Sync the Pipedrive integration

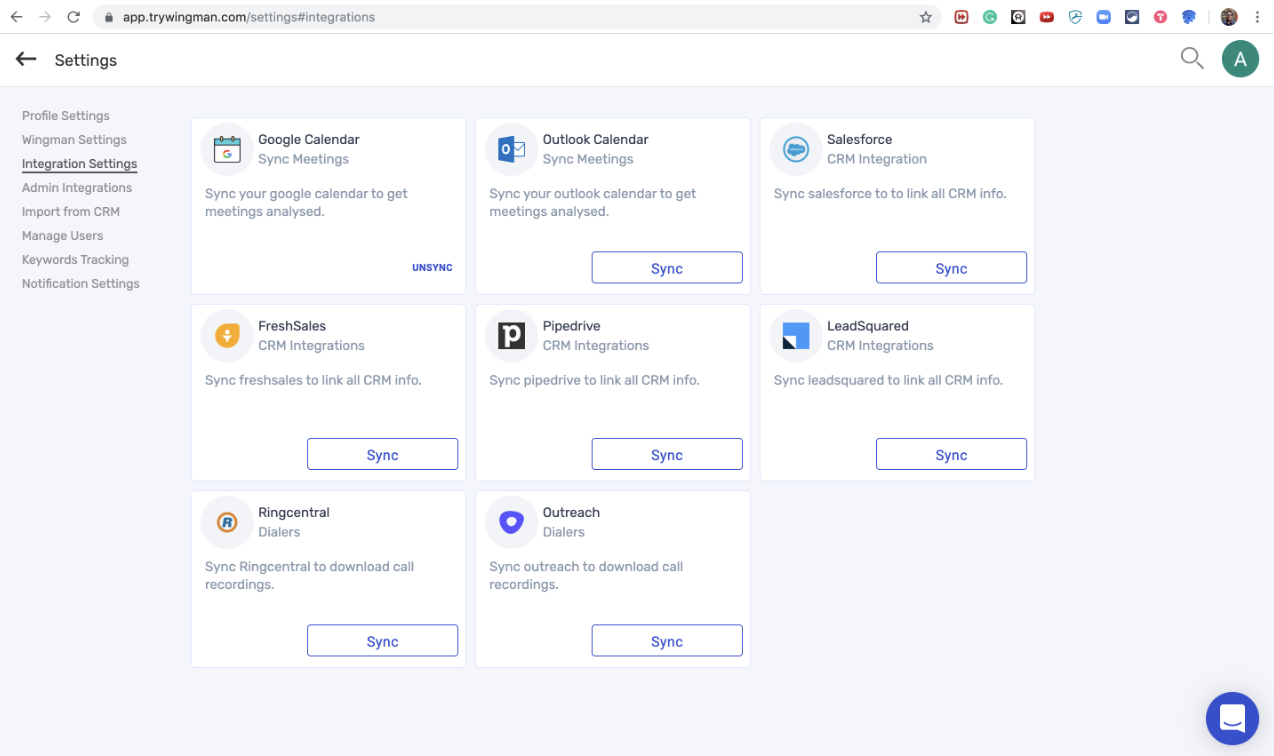coord(667,454)
